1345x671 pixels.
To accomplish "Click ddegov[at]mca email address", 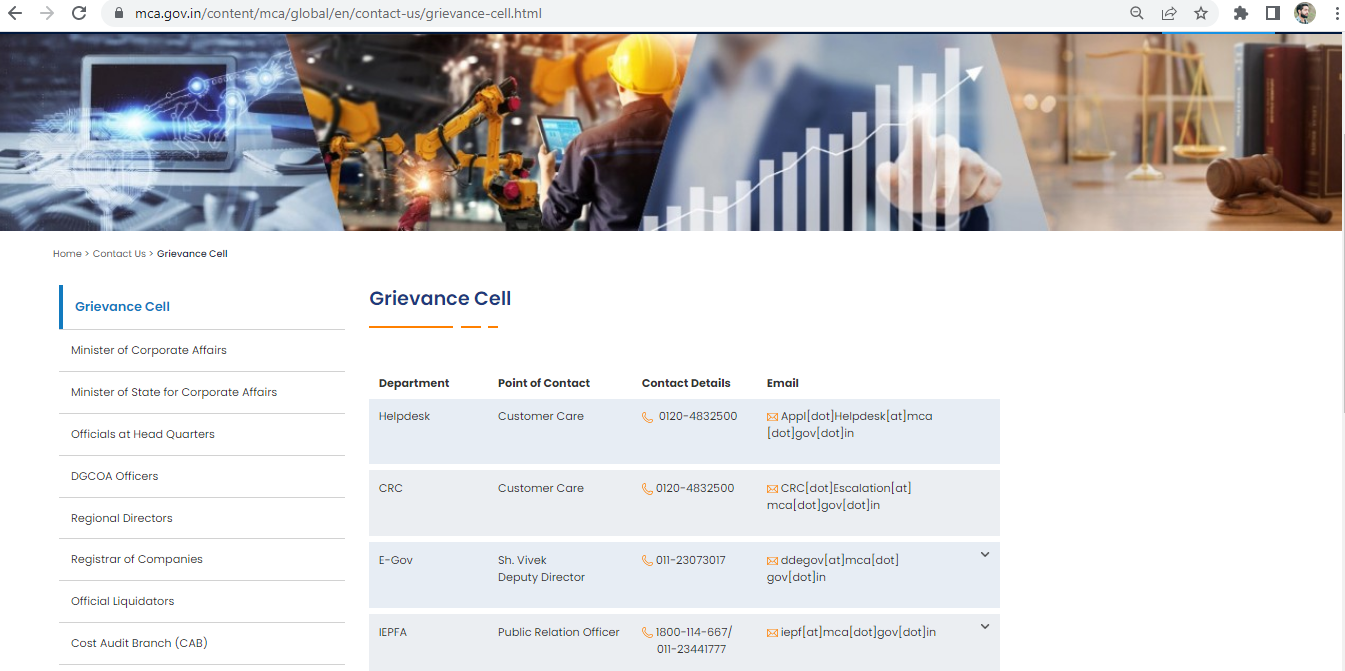I will 833,569.
